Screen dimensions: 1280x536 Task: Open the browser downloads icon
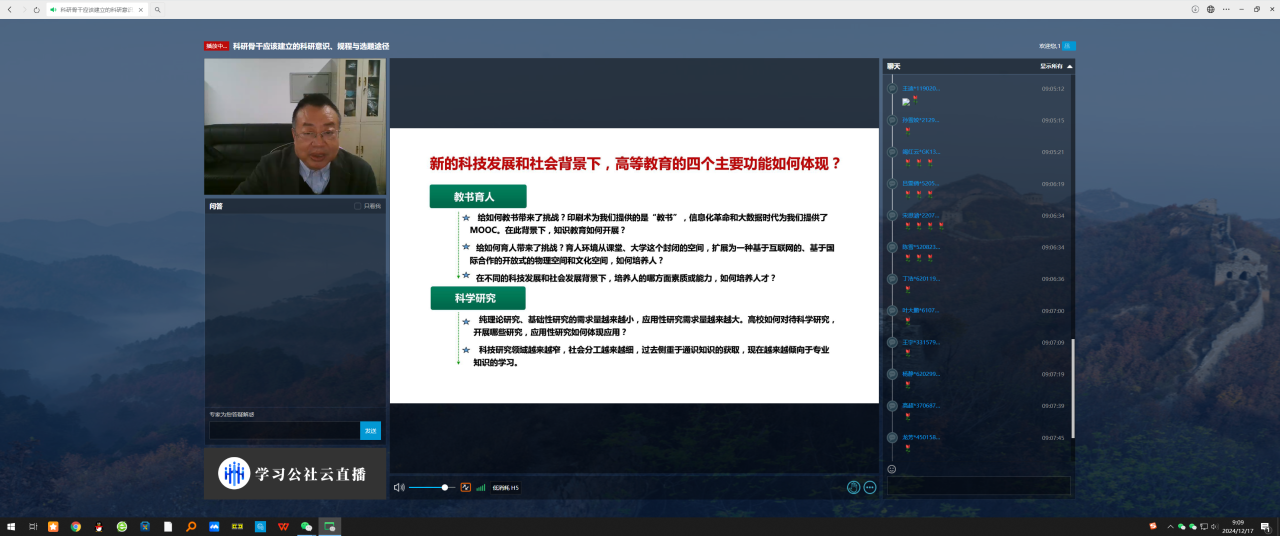[x=1195, y=9]
